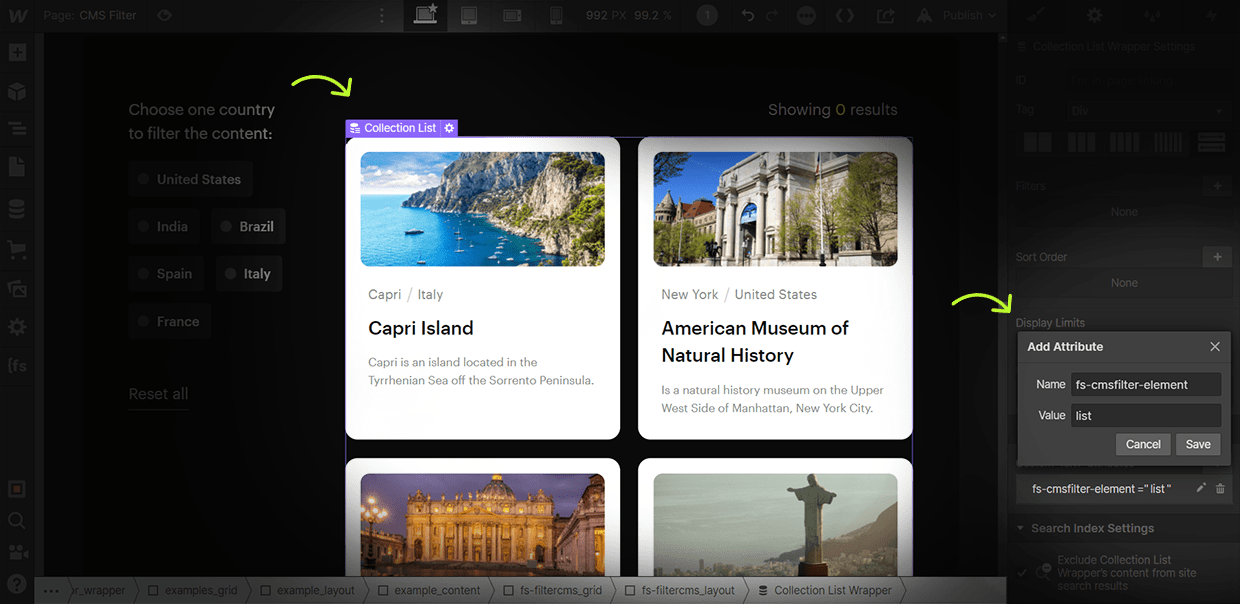Click the Reset all link
Image resolution: width=1240 pixels, height=604 pixels.
(x=158, y=393)
